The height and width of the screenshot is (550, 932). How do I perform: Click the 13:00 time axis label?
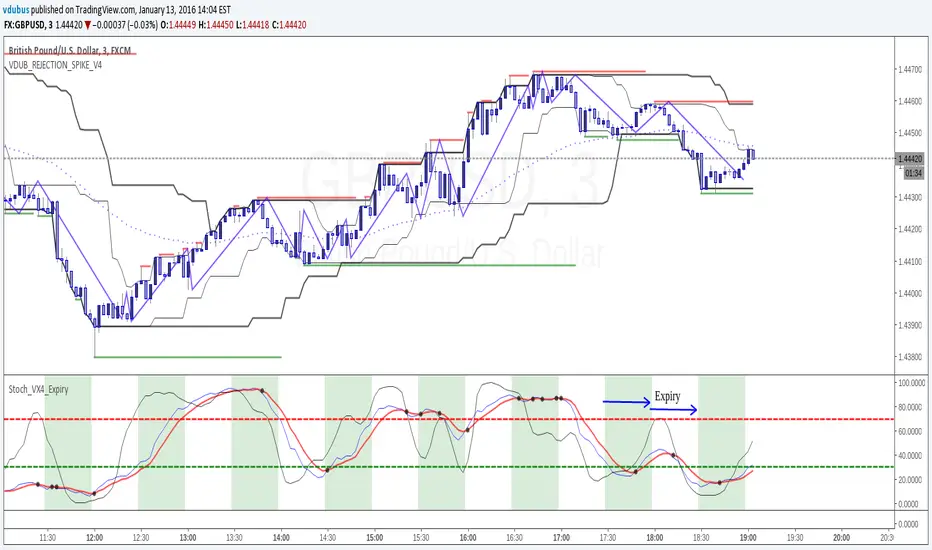point(188,538)
